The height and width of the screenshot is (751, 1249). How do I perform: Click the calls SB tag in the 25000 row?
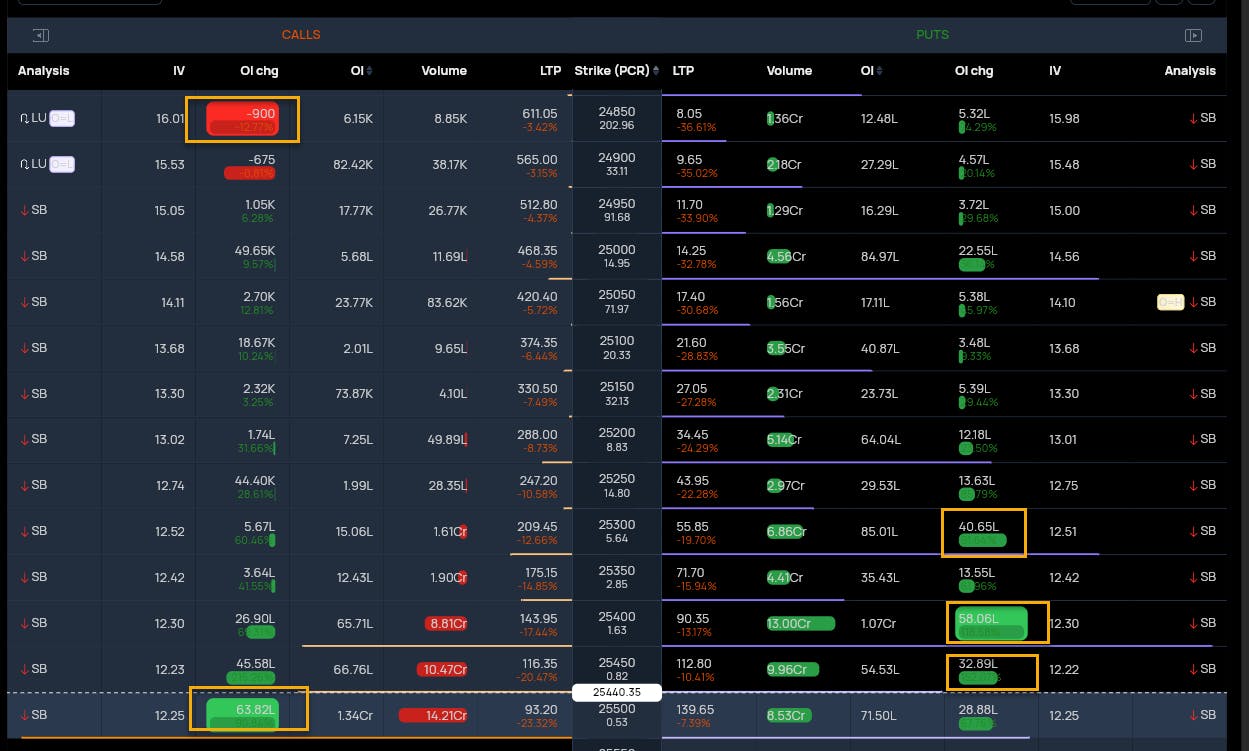tap(33, 256)
